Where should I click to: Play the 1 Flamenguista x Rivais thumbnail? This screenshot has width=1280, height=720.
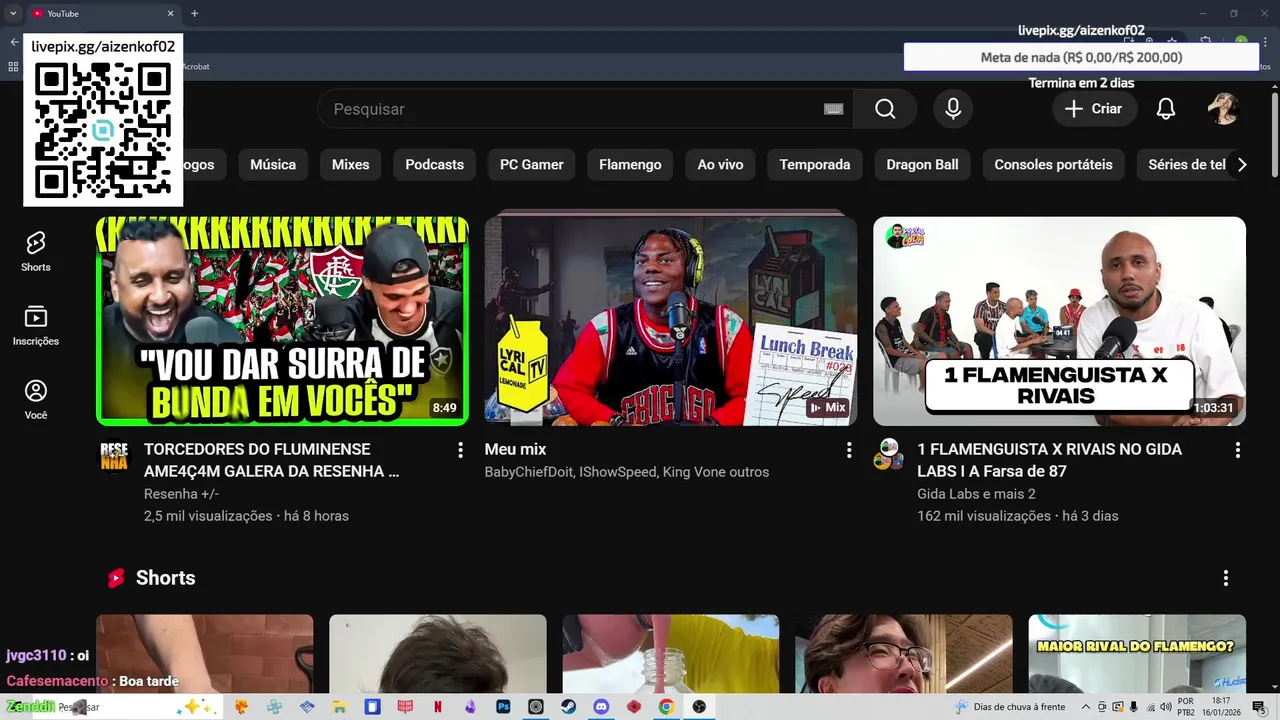pos(1059,321)
